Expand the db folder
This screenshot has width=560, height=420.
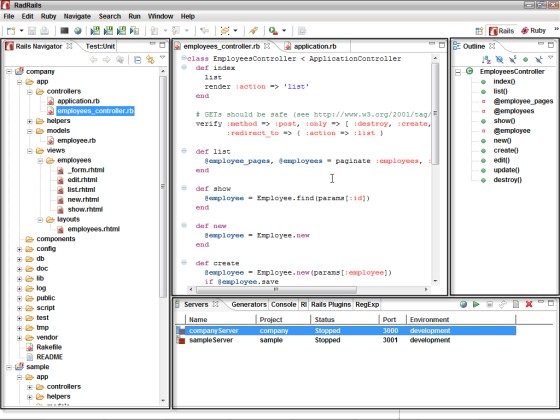coord(20,259)
